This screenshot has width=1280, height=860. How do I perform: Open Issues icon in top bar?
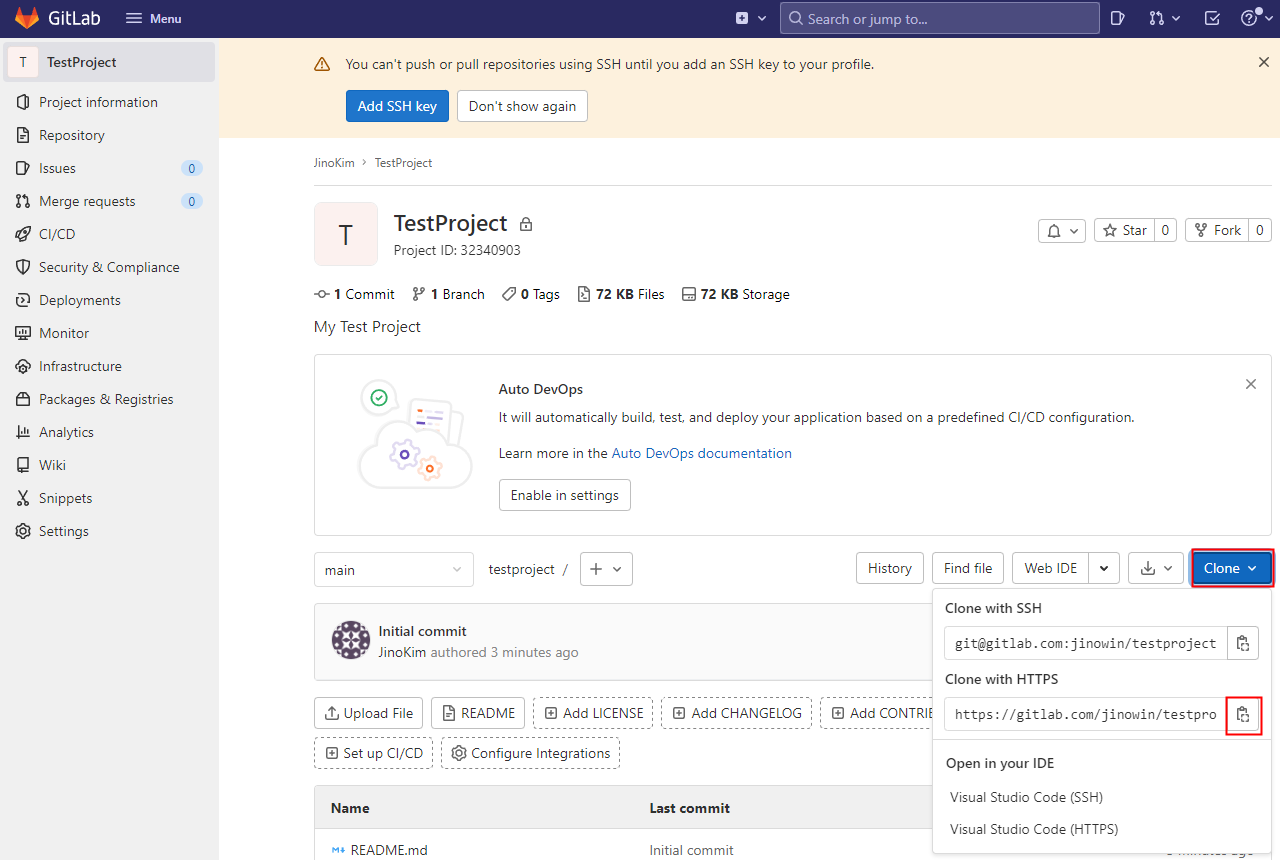click(x=1118, y=18)
